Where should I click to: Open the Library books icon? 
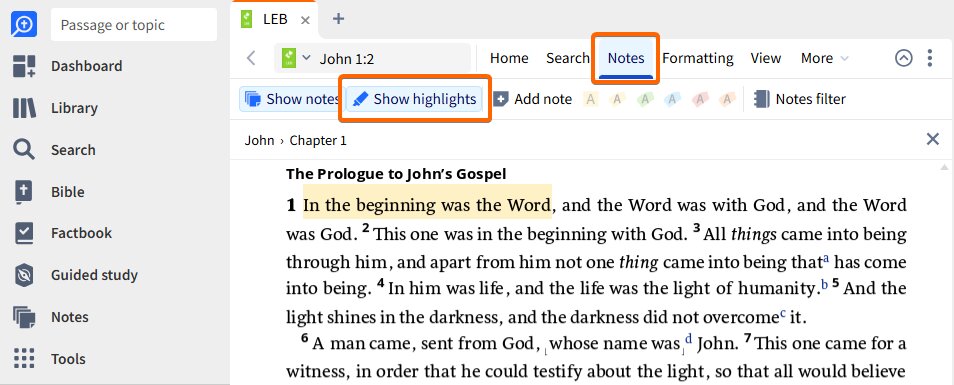24,108
